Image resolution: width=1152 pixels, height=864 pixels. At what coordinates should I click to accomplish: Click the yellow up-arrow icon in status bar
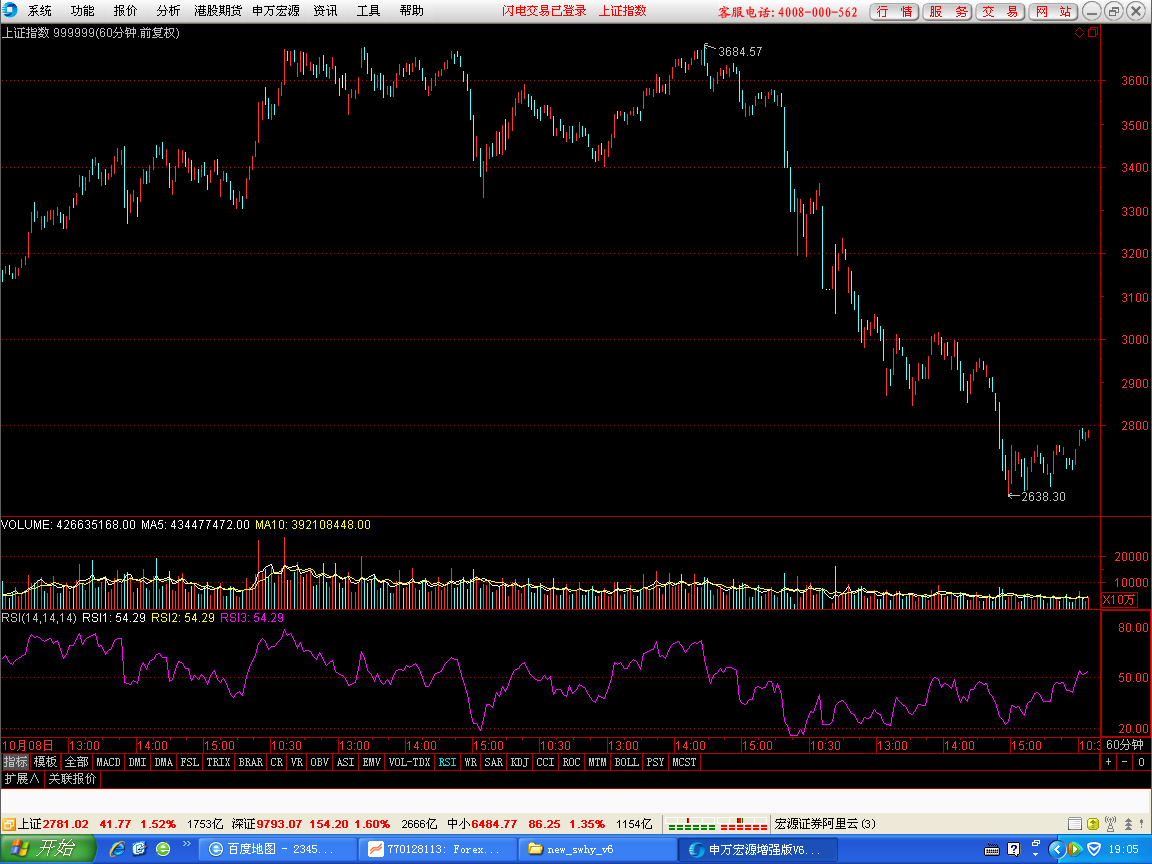(1092, 824)
